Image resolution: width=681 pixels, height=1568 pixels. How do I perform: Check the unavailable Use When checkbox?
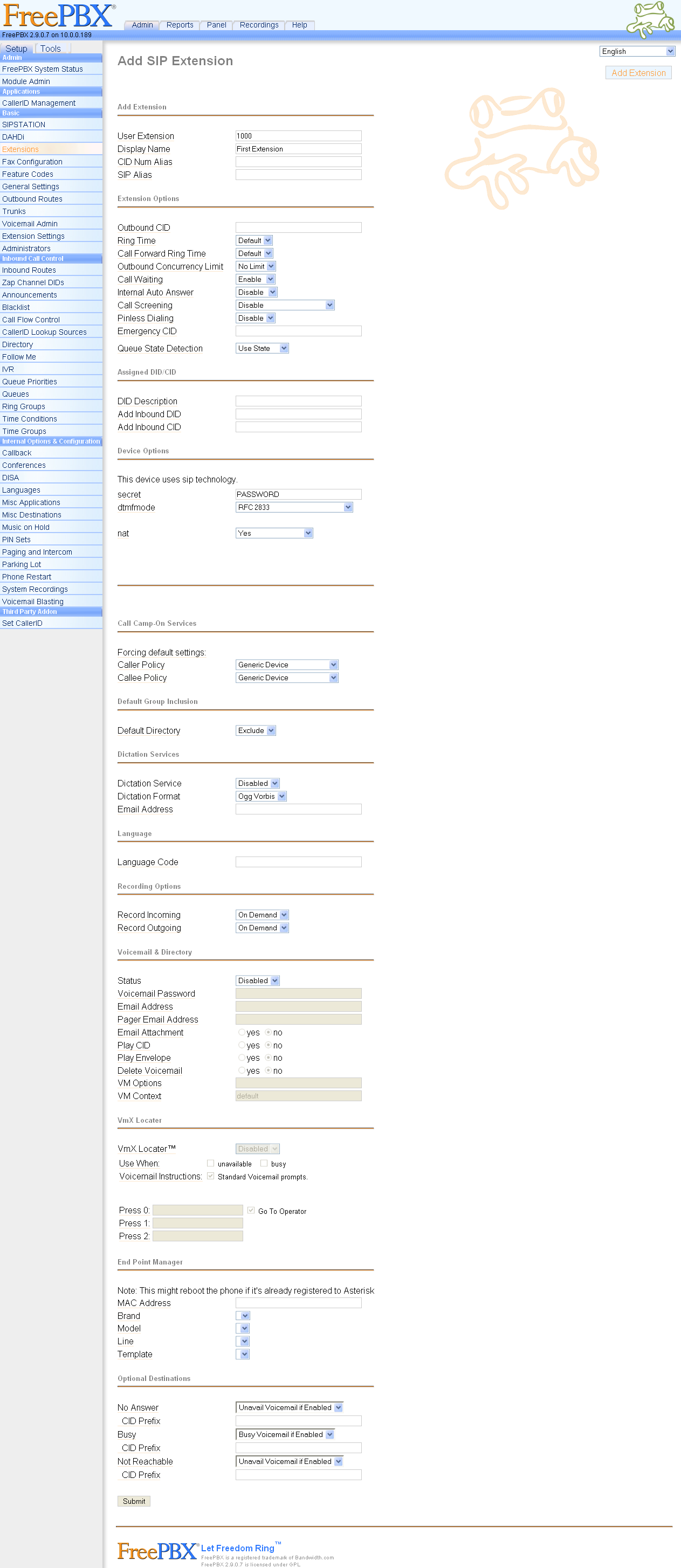[x=211, y=1163]
